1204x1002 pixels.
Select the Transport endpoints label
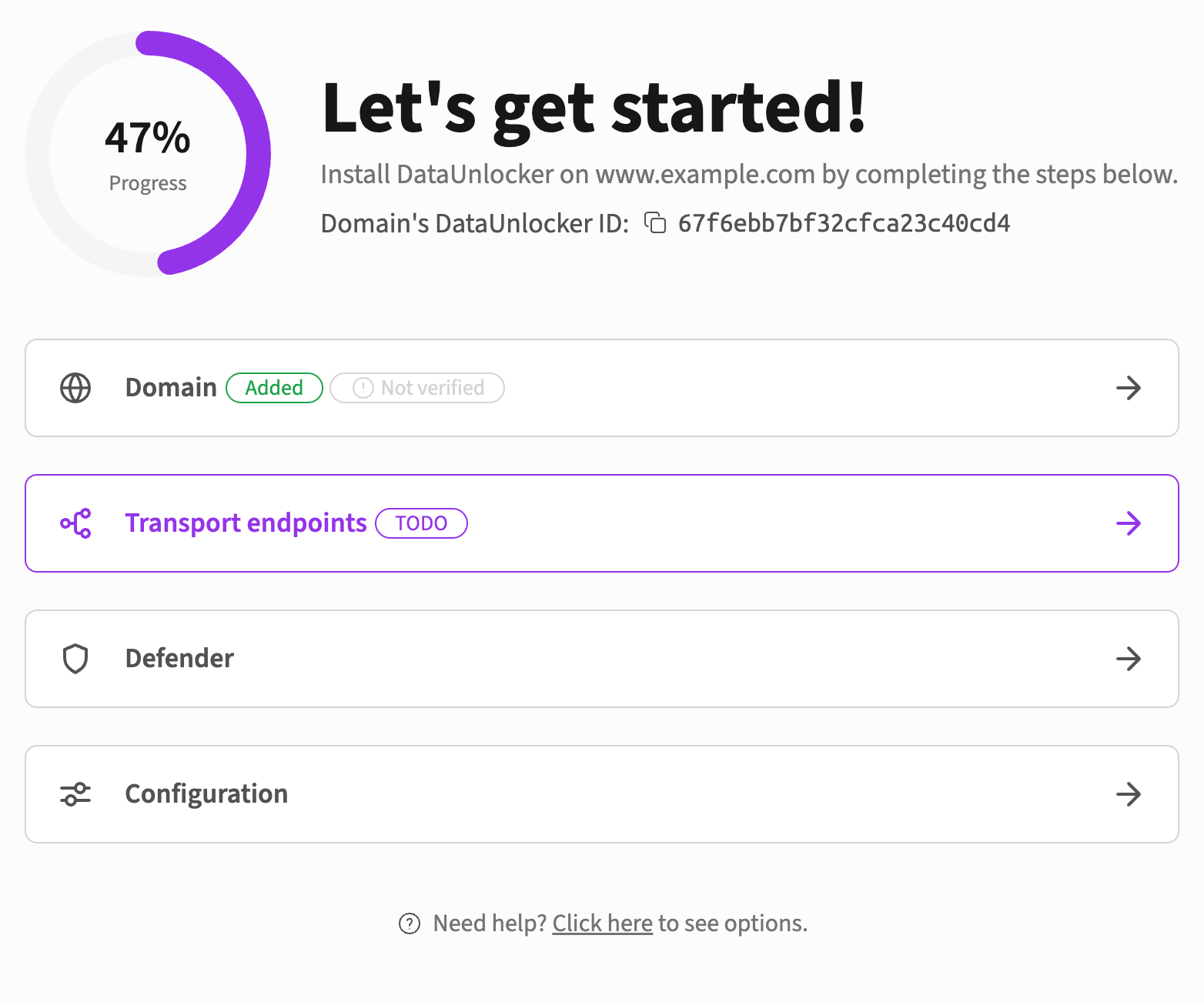(x=246, y=523)
